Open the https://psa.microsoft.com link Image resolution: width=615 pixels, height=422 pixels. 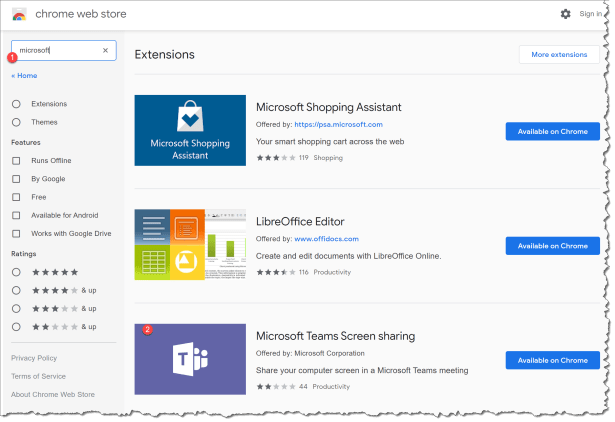tap(338, 124)
